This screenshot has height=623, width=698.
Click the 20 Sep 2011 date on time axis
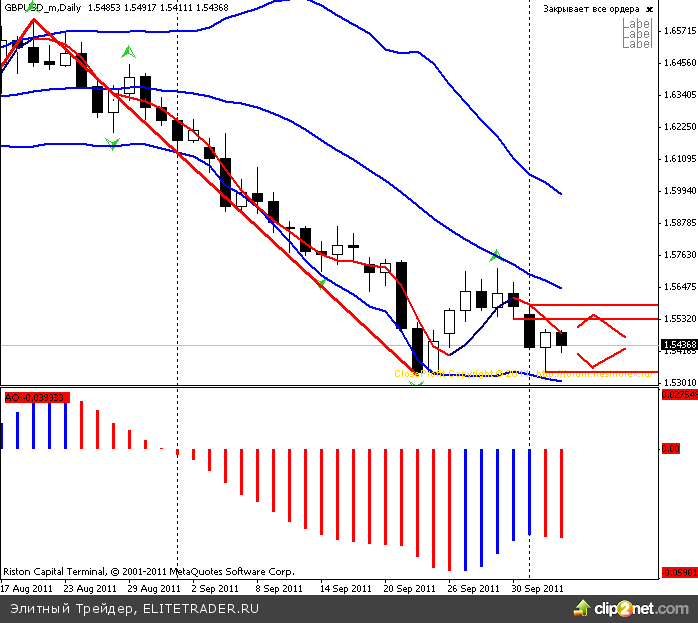[410, 589]
